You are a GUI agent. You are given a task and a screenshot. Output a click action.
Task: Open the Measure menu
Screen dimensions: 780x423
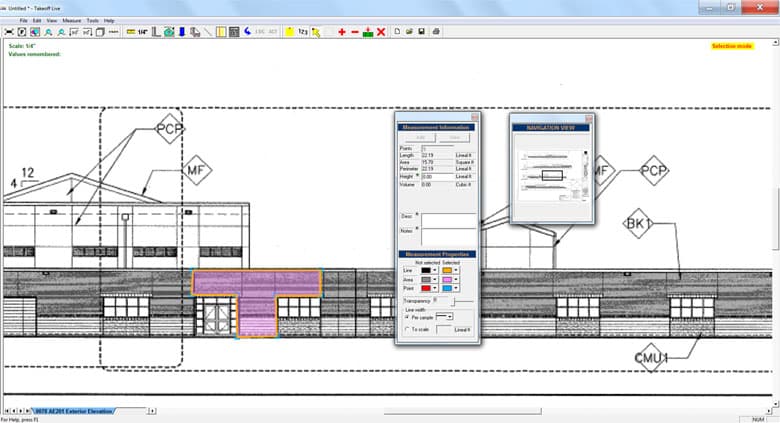[71, 20]
